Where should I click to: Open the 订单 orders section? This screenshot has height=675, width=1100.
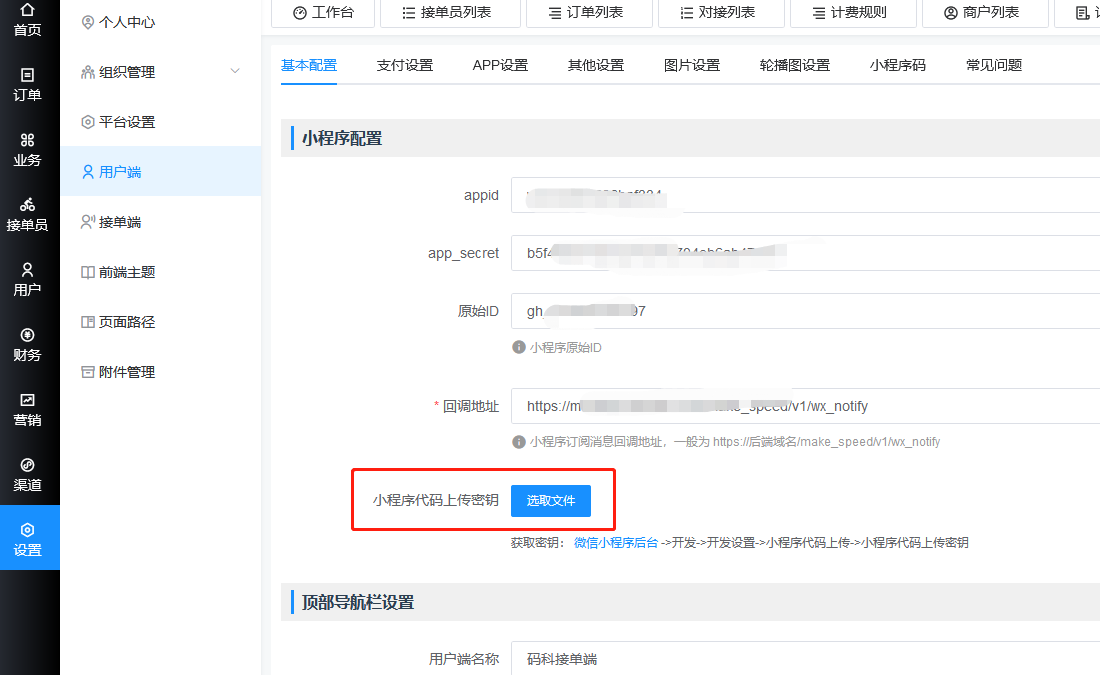tap(27, 85)
